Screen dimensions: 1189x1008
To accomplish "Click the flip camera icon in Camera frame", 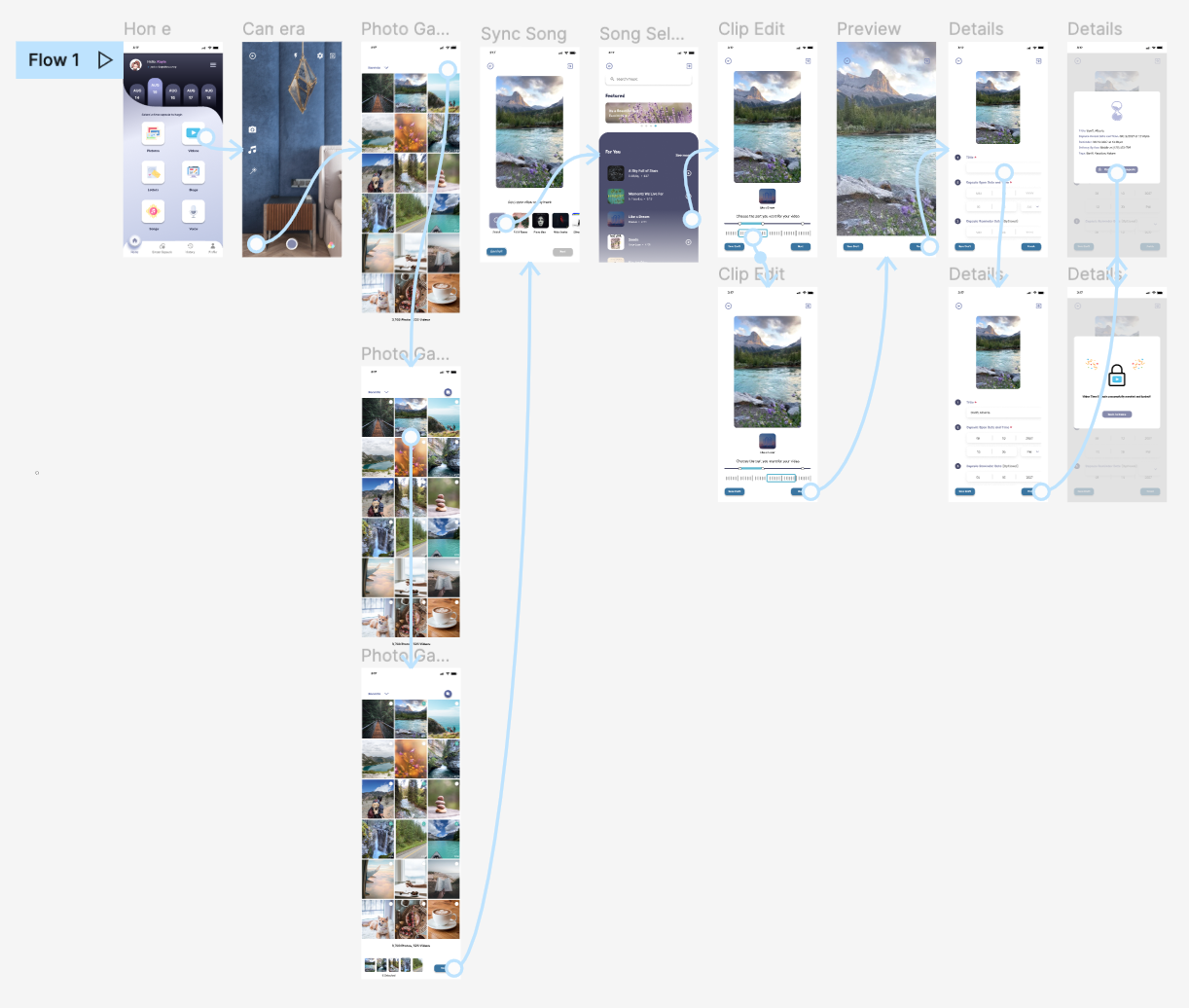I will pos(253,129).
